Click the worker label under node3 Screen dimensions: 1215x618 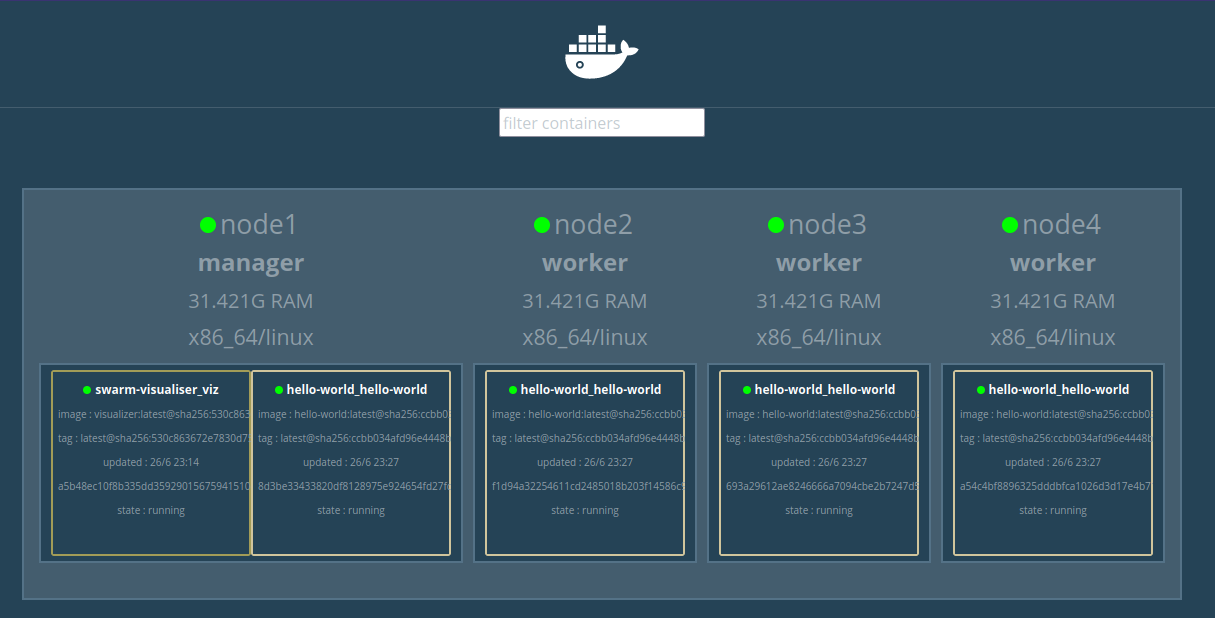pyautogui.click(x=819, y=263)
